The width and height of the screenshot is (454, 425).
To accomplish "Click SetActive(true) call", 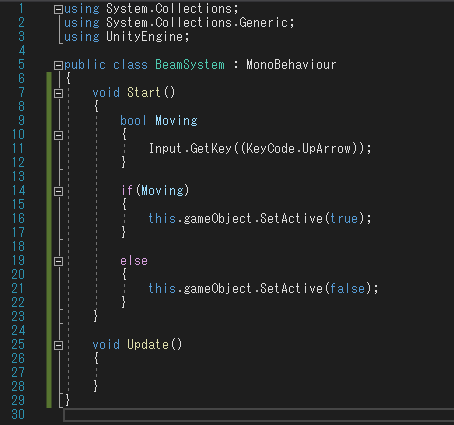I will tap(312, 218).
